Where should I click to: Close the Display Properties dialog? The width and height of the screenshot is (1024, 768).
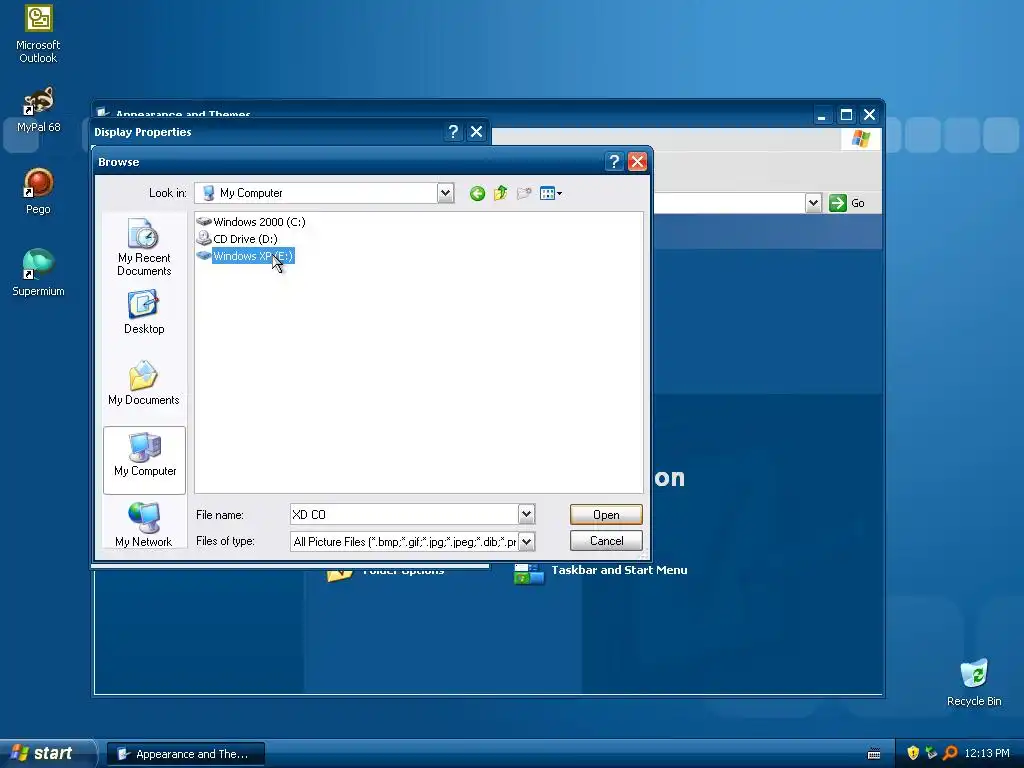pyautogui.click(x=477, y=132)
